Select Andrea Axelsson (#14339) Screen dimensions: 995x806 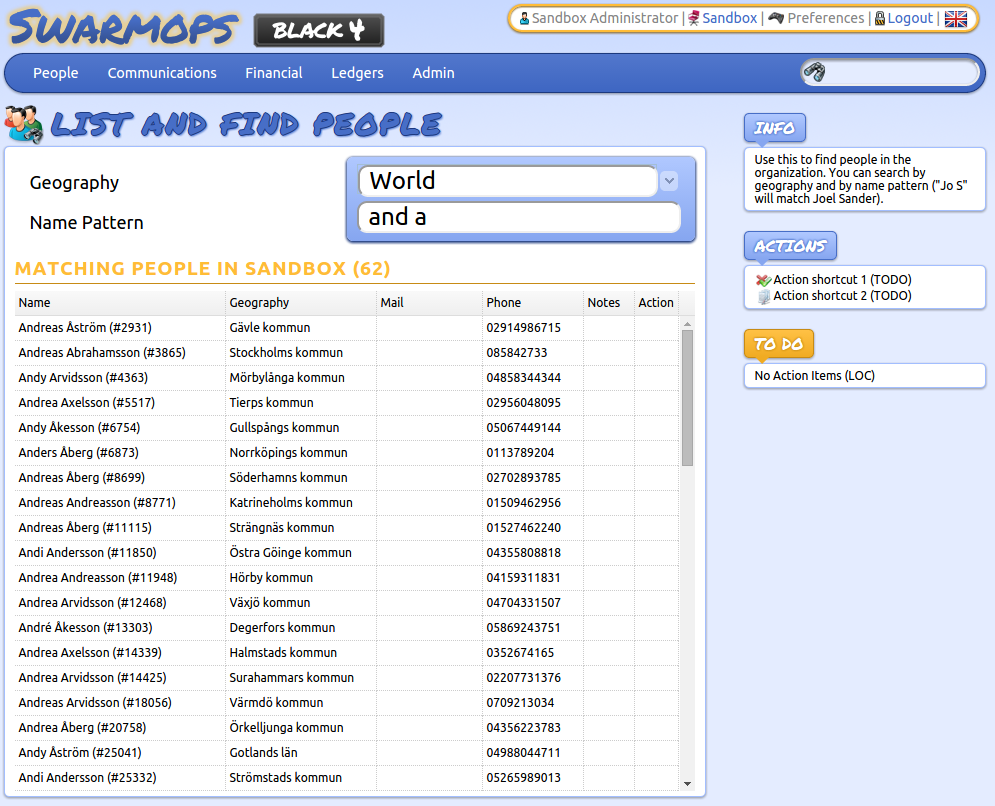coord(90,653)
